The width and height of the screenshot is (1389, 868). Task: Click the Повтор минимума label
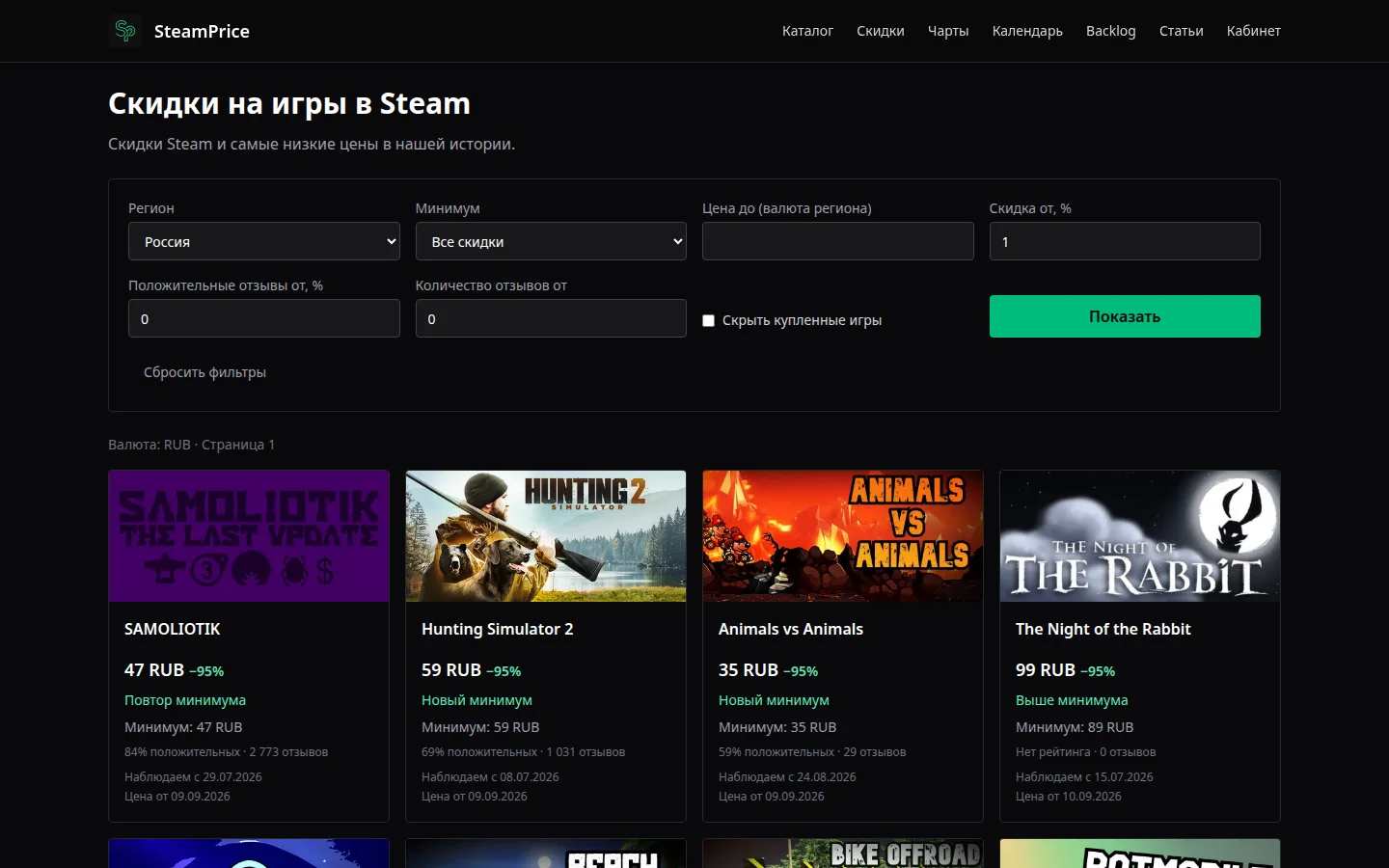point(185,700)
